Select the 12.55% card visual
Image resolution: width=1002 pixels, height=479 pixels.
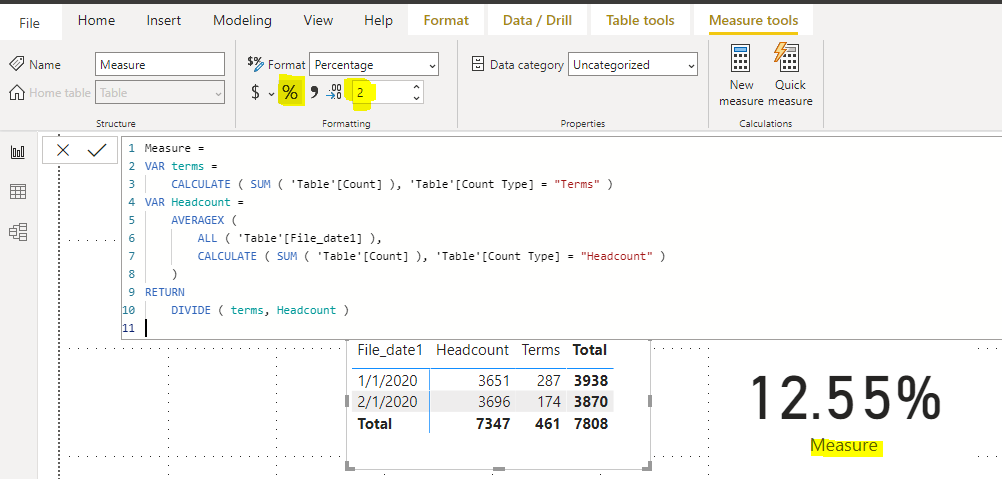(845, 399)
